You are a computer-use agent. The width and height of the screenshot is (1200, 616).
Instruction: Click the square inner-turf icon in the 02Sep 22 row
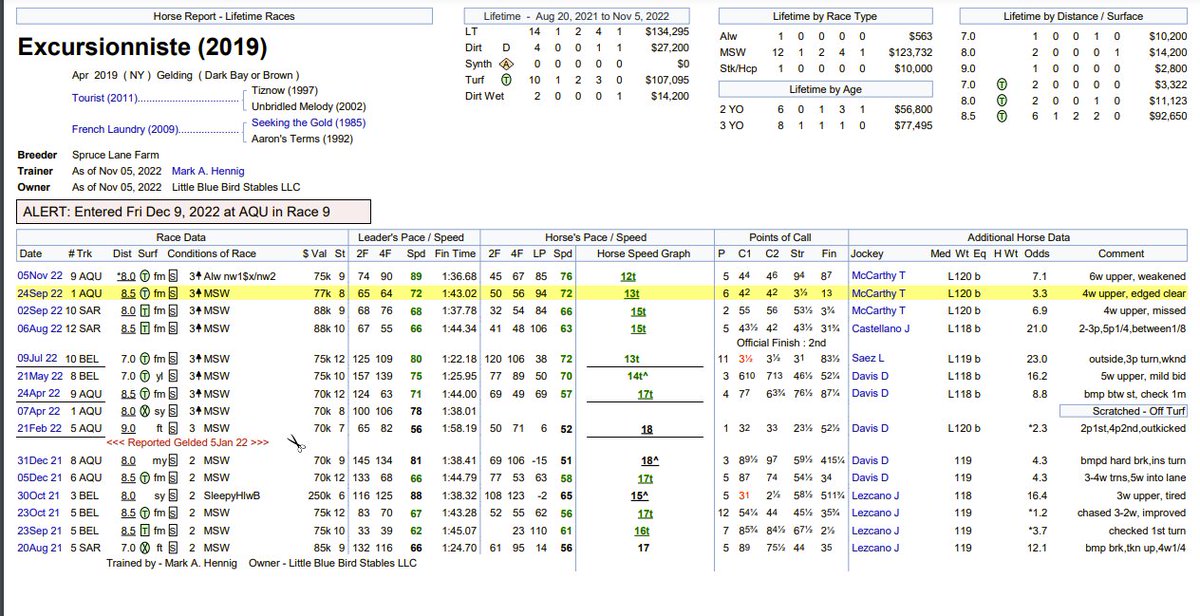tap(145, 312)
